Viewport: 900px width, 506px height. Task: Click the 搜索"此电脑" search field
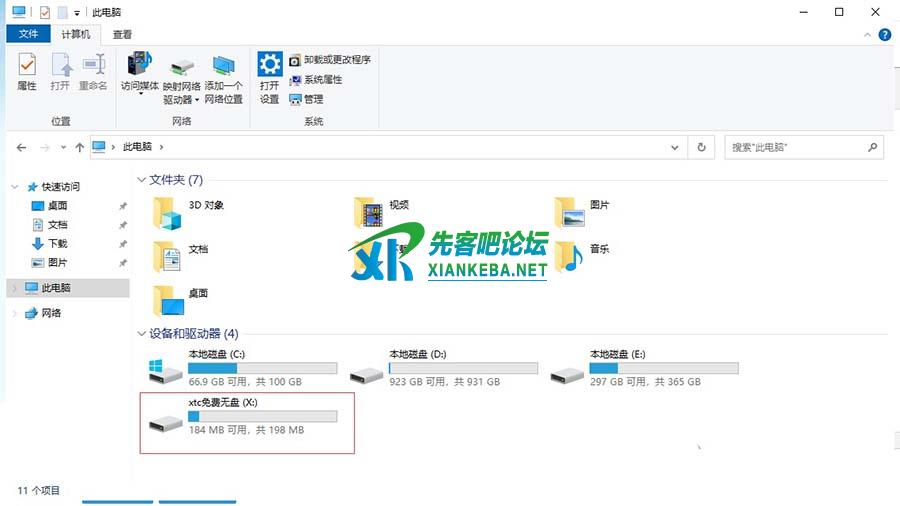pos(795,147)
